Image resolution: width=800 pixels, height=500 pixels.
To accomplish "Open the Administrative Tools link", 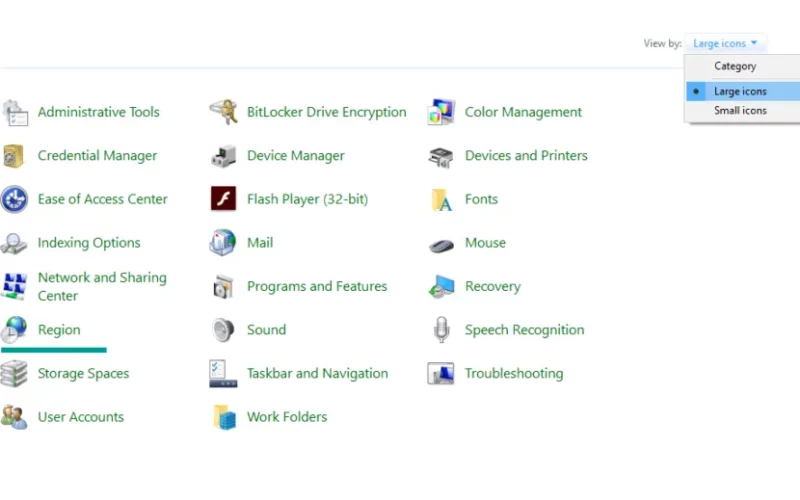I will [x=98, y=112].
